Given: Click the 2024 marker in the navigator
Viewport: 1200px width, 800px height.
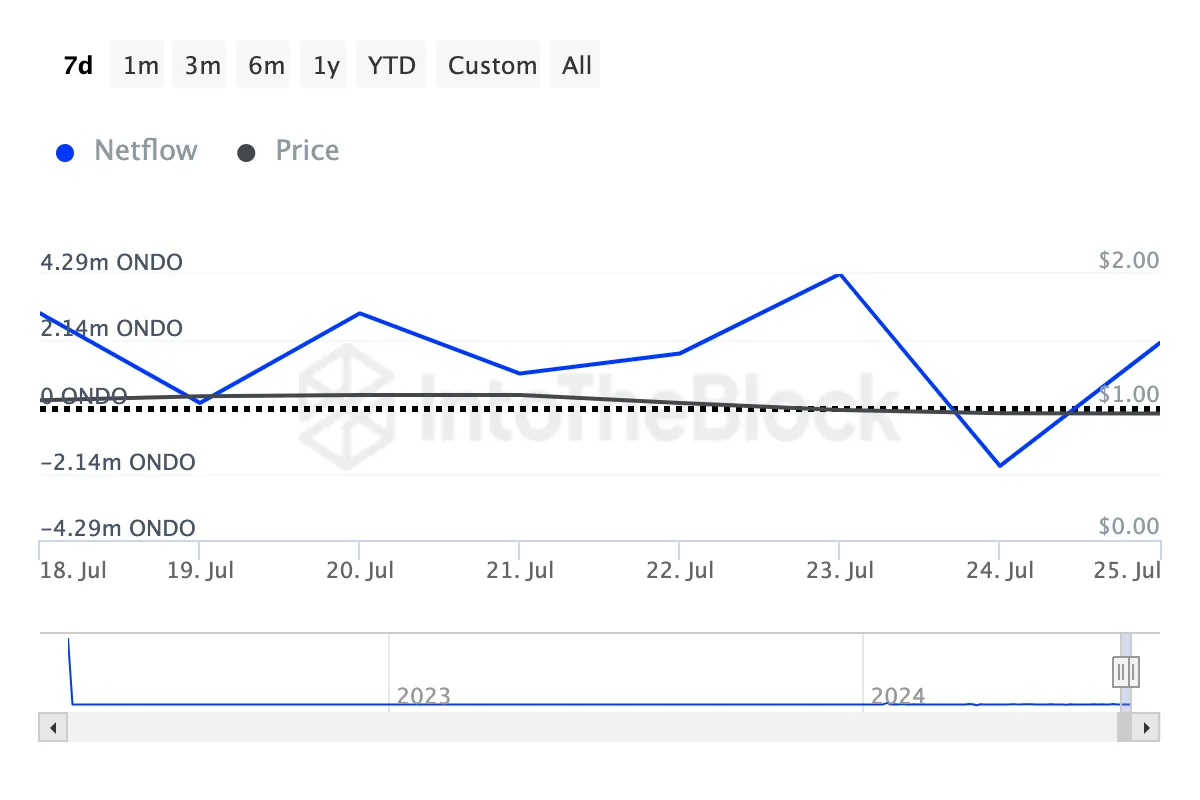Looking at the screenshot, I should coord(897,695).
